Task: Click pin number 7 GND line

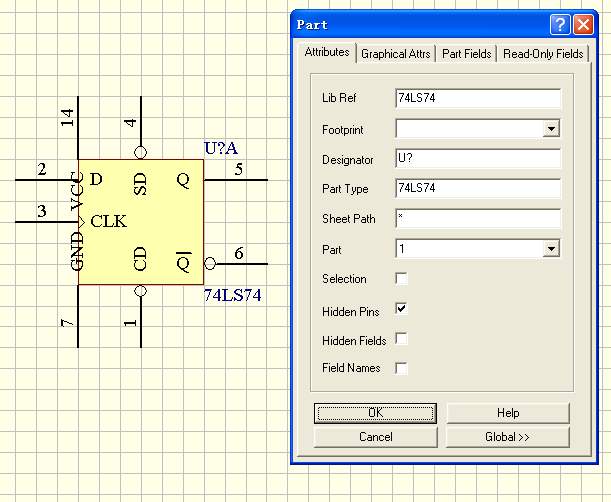Action: (x=67, y=323)
